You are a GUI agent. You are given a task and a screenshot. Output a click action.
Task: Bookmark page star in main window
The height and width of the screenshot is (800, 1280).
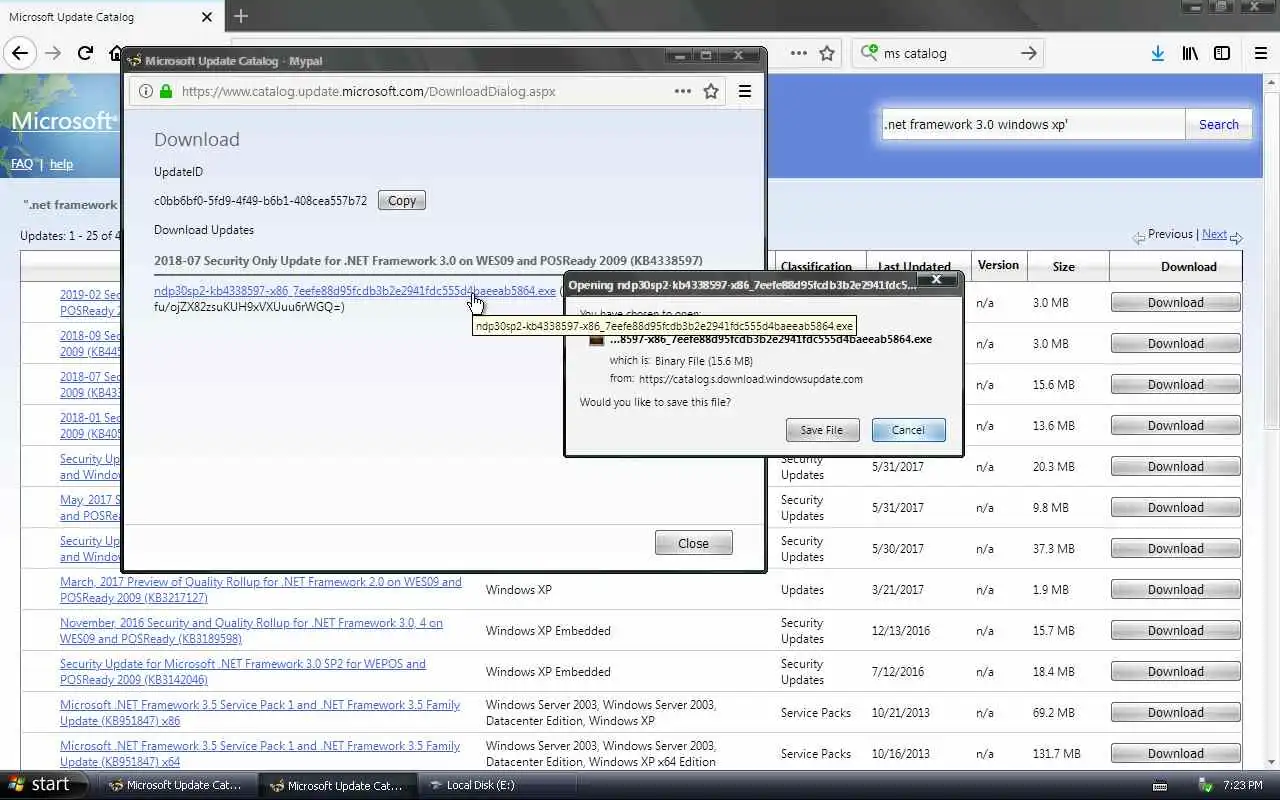[827, 53]
